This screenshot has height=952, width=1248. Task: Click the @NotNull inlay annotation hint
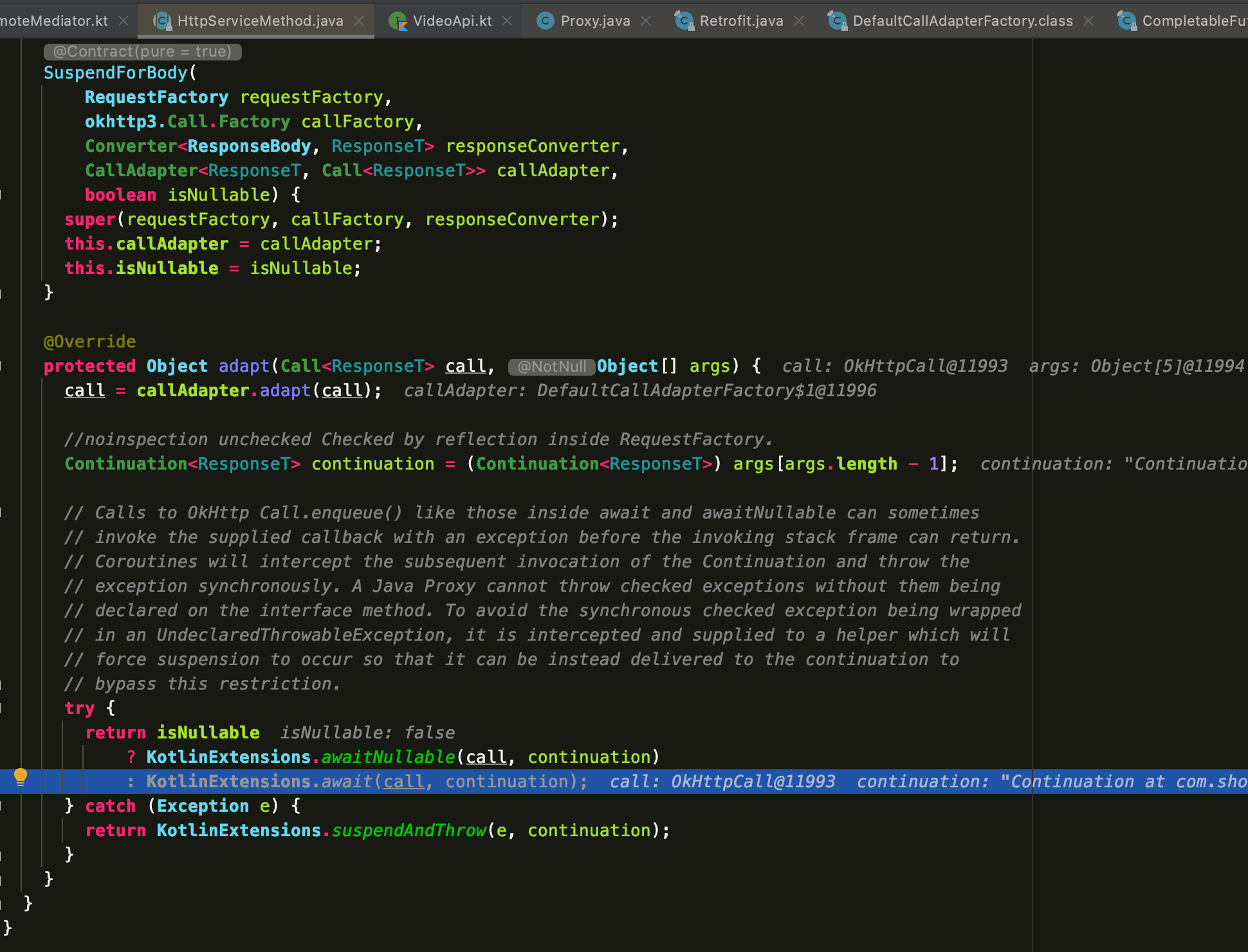551,367
